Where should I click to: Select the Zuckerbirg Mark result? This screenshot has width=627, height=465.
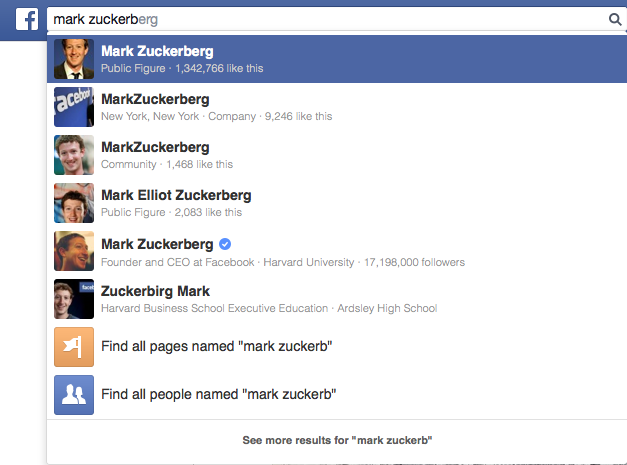(x=337, y=299)
